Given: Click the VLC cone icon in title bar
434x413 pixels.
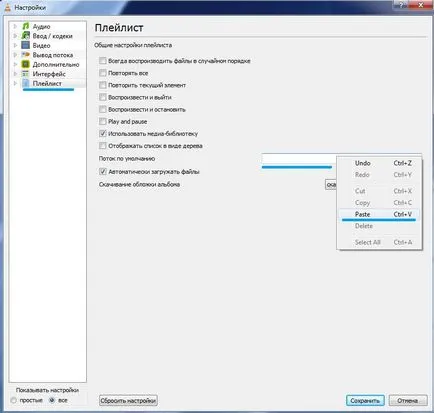Looking at the screenshot, I should 8,7.
